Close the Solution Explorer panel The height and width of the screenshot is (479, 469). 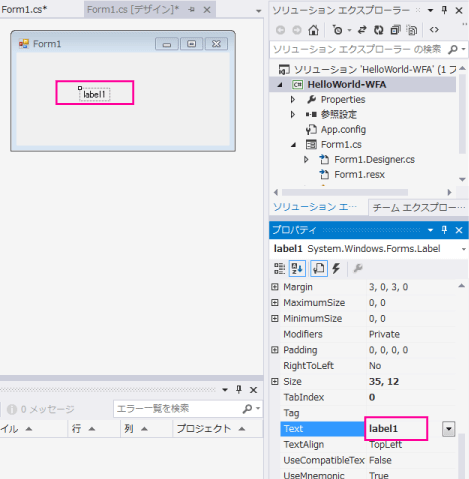tap(459, 10)
